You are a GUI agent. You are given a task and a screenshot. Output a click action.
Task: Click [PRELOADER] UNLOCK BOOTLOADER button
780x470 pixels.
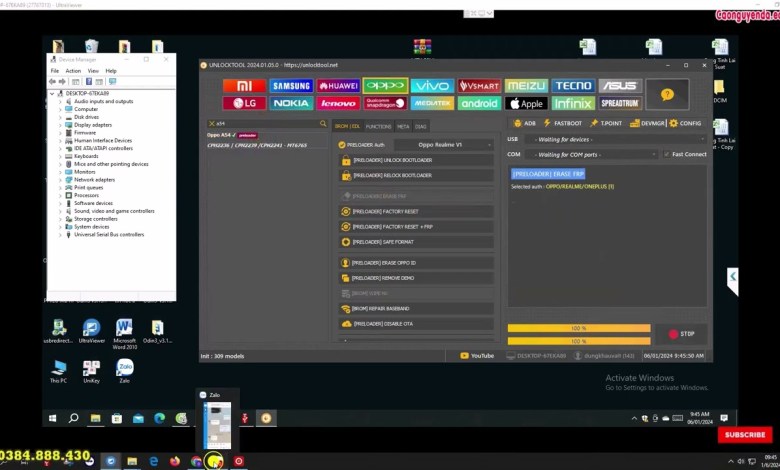(x=416, y=160)
